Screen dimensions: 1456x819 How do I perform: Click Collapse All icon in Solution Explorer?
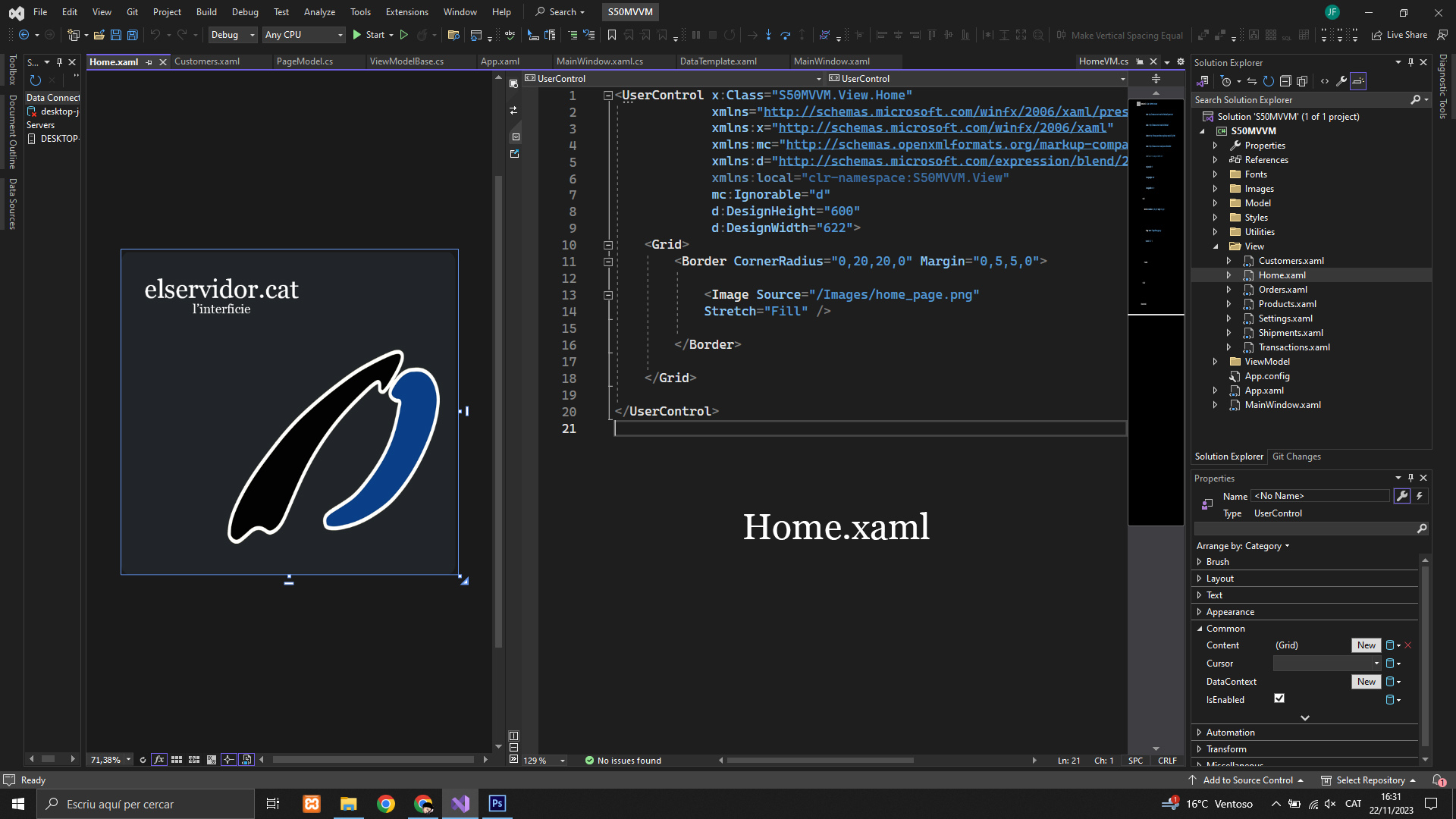[x=1285, y=81]
